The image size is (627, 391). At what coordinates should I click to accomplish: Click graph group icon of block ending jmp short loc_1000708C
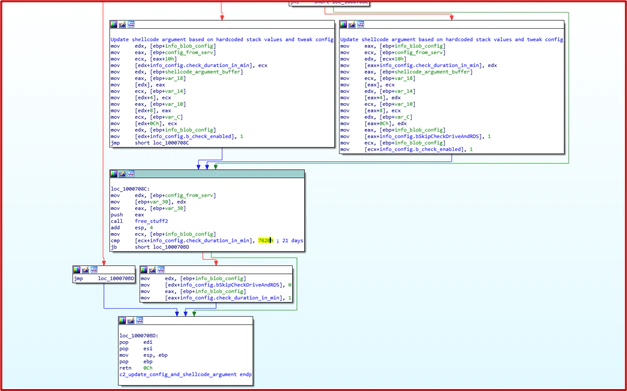131,25
